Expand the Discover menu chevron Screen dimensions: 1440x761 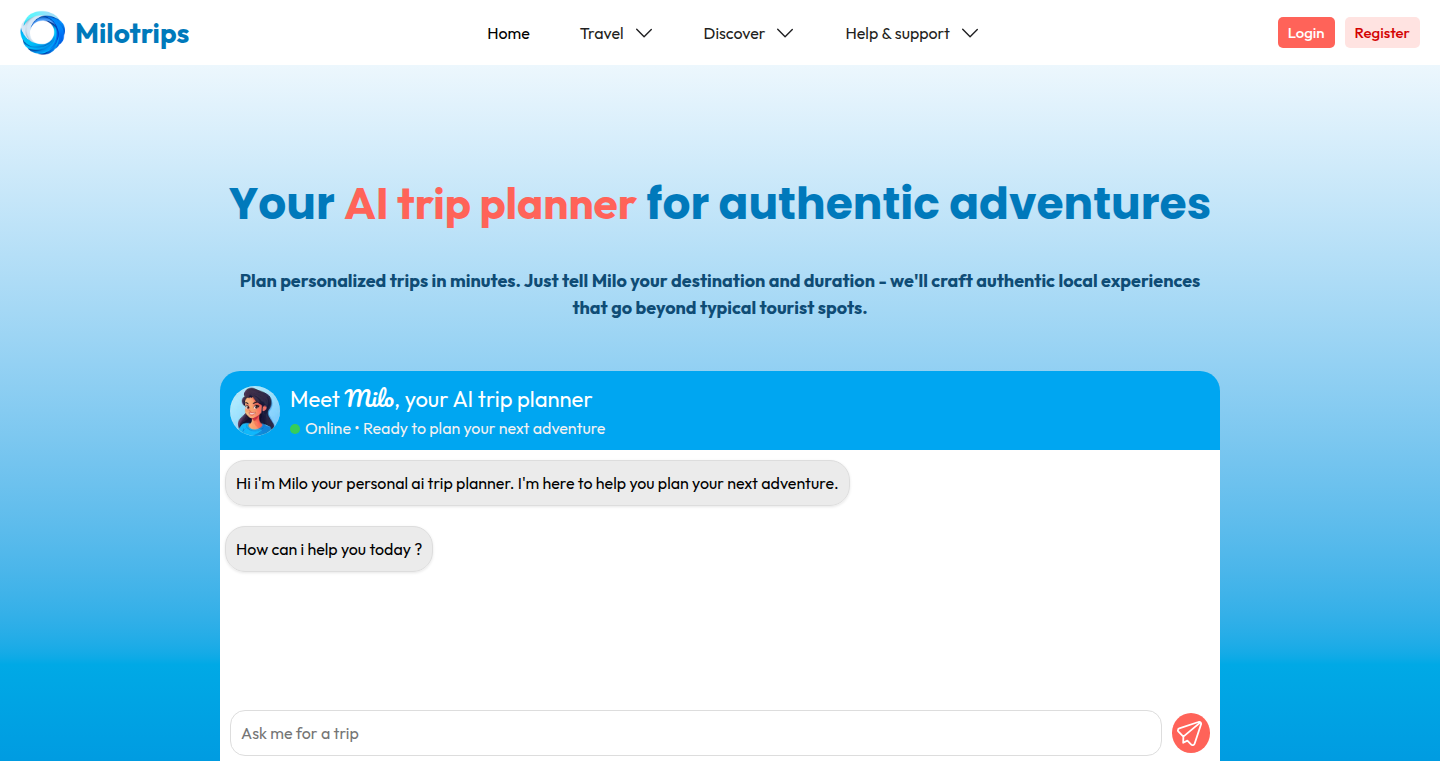[x=785, y=33]
